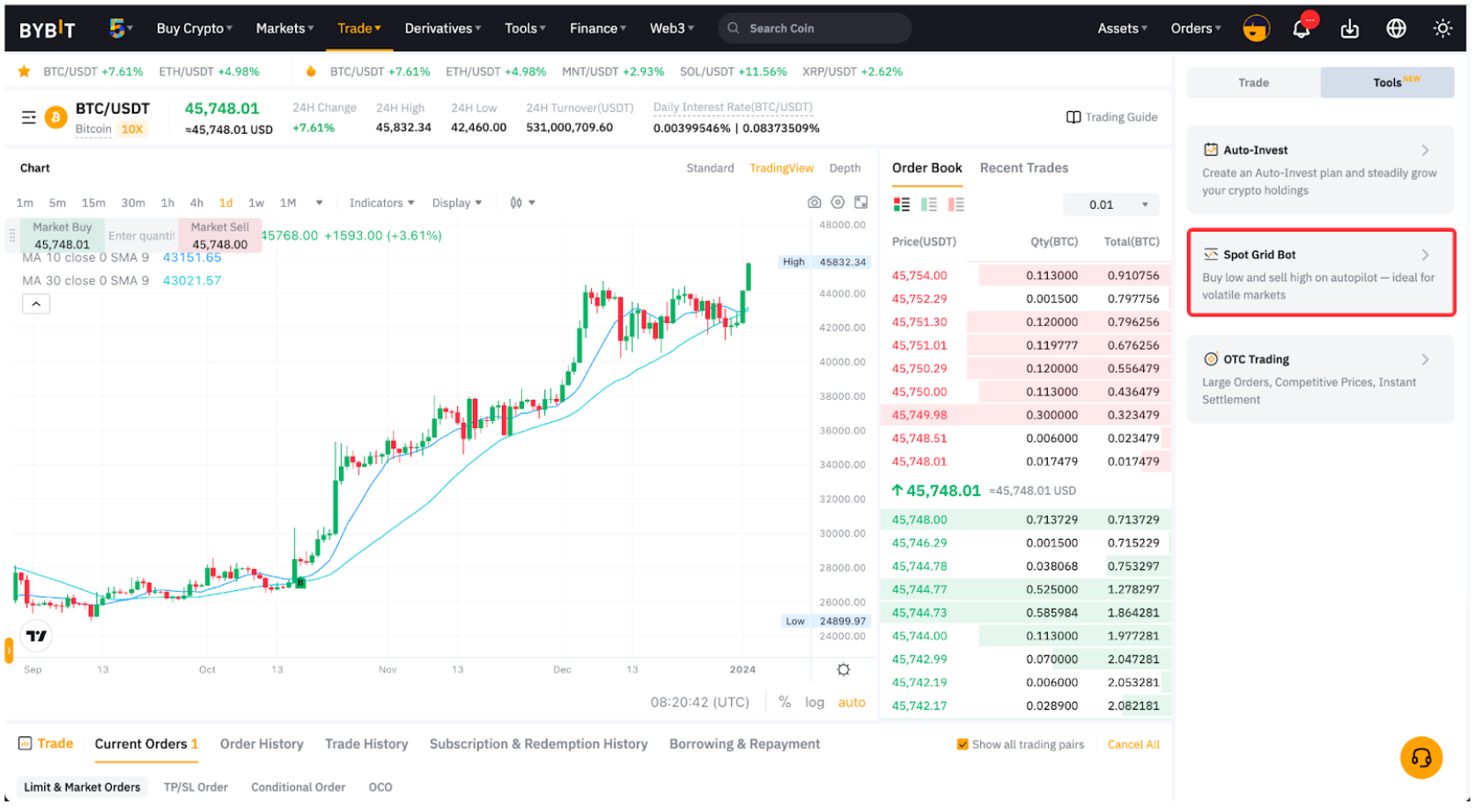Click Cancel All orders link
This screenshot has width=1476, height=812.
pos(1133,745)
